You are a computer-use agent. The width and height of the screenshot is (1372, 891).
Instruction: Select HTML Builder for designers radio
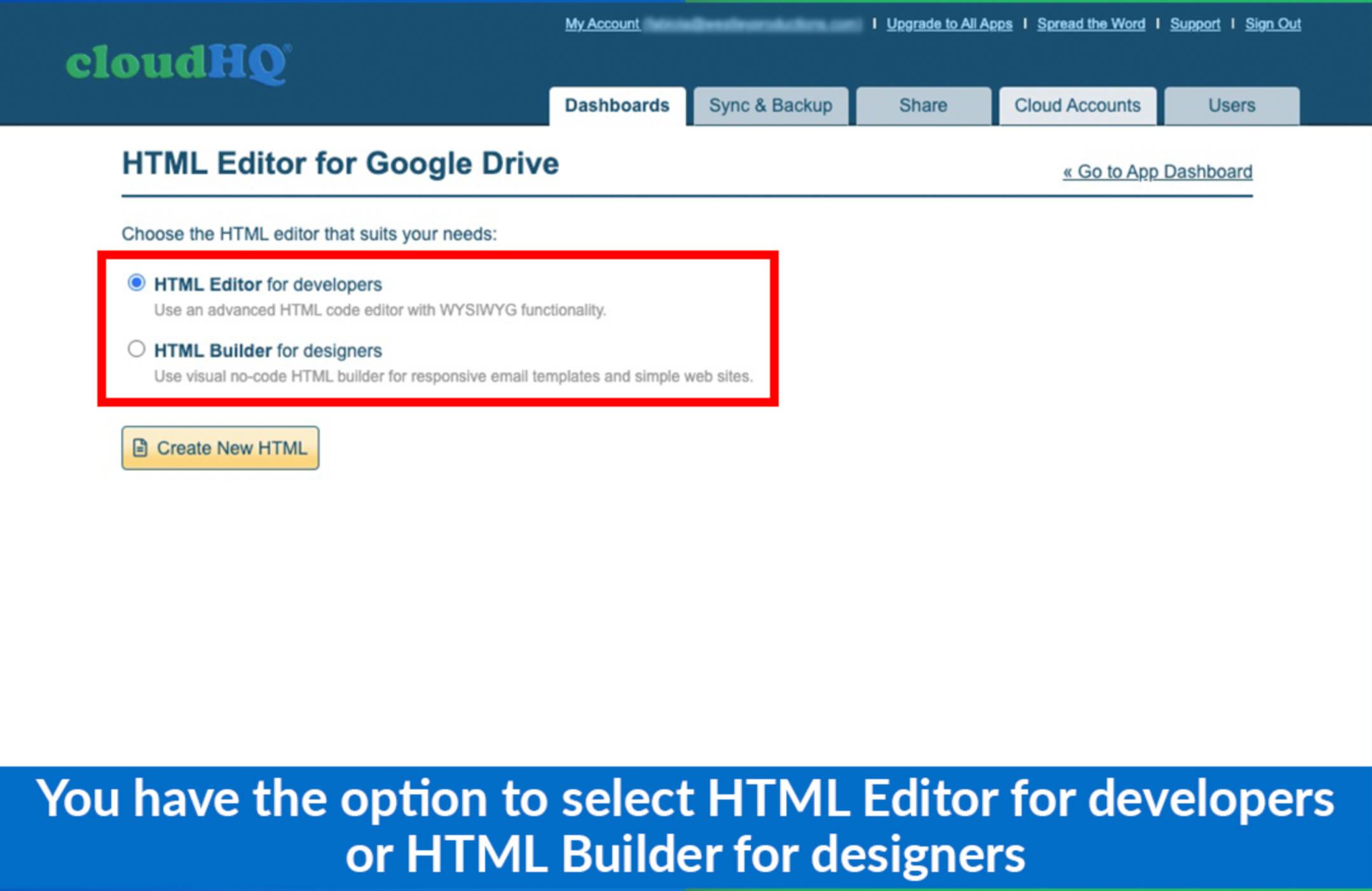tap(136, 349)
